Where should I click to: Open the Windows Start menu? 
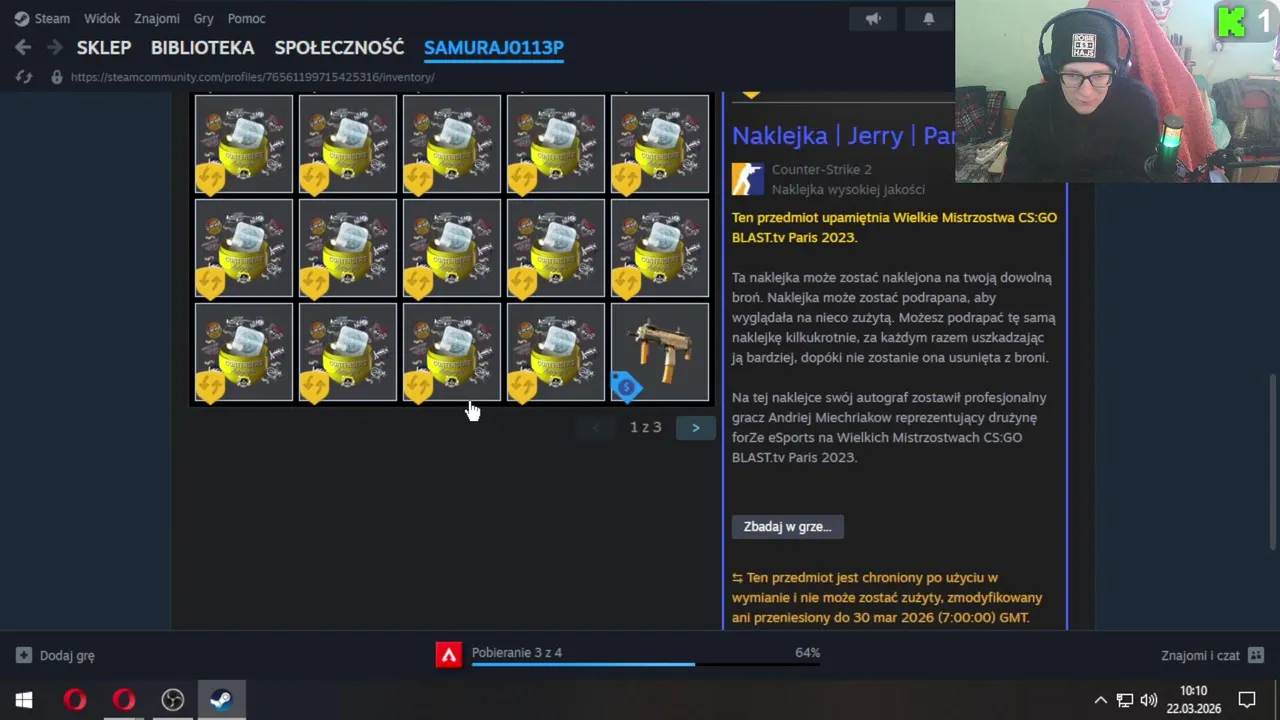[24, 700]
